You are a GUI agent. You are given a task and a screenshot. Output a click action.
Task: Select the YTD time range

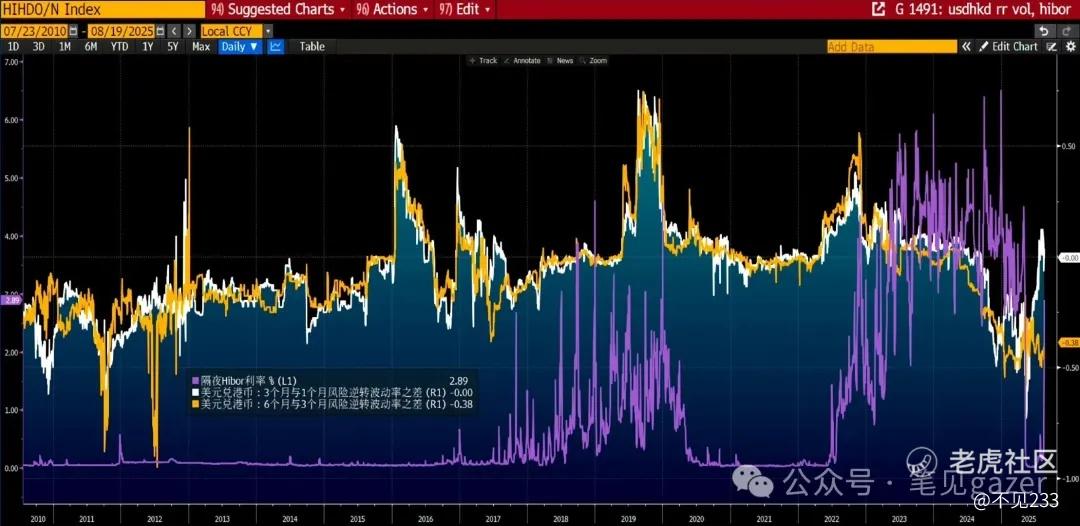pyautogui.click(x=119, y=46)
